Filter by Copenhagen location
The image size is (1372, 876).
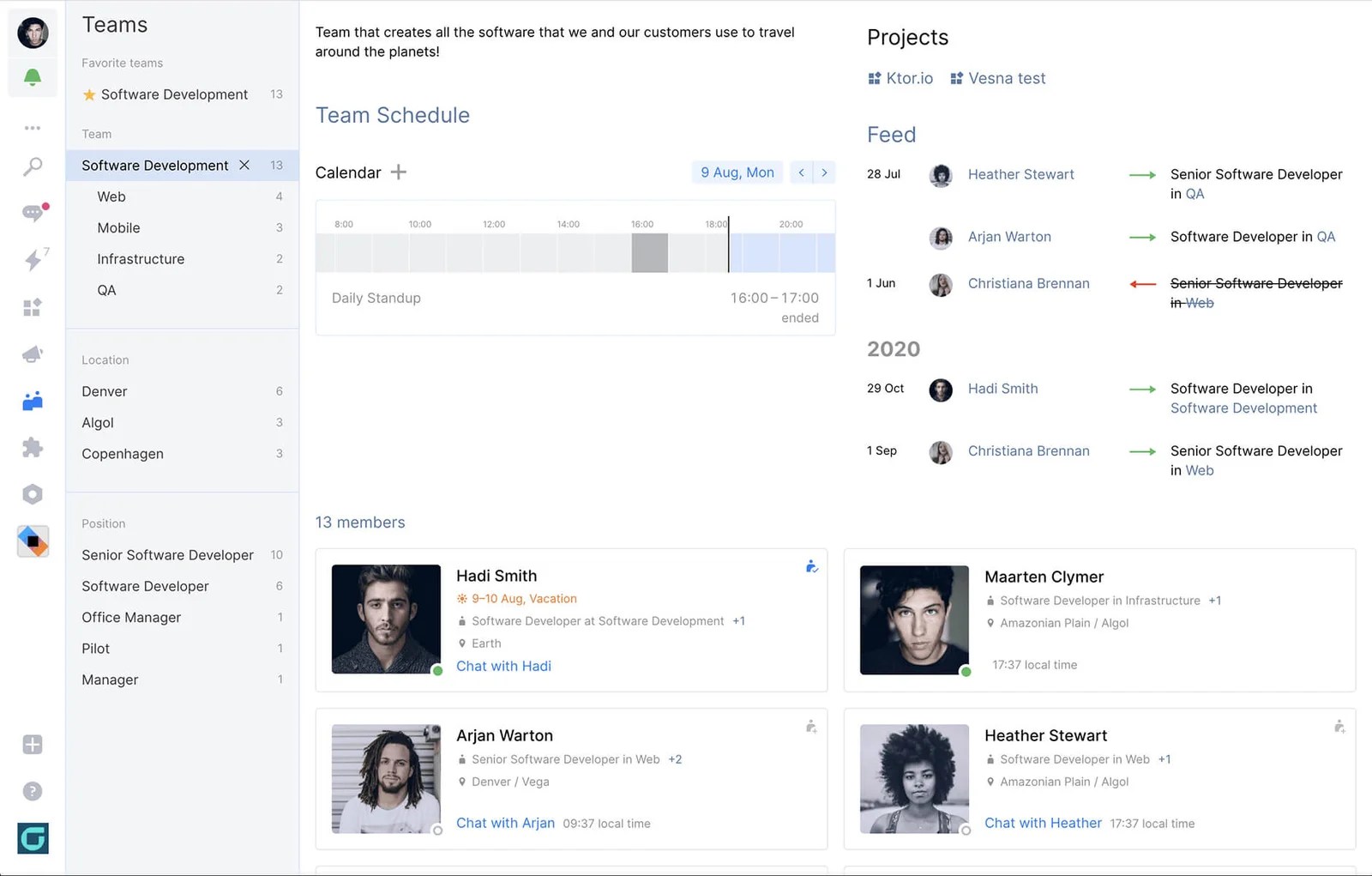tap(183, 454)
